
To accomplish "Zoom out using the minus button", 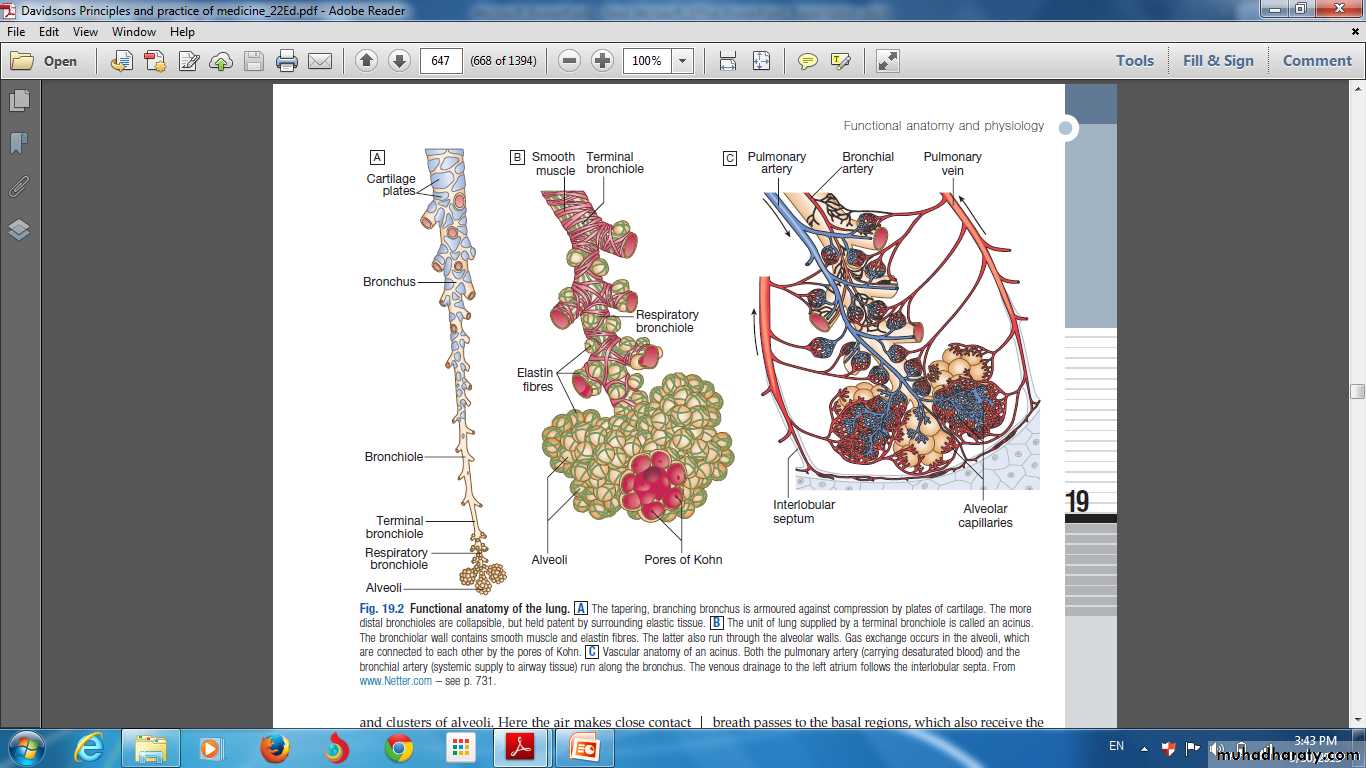I will (x=569, y=61).
